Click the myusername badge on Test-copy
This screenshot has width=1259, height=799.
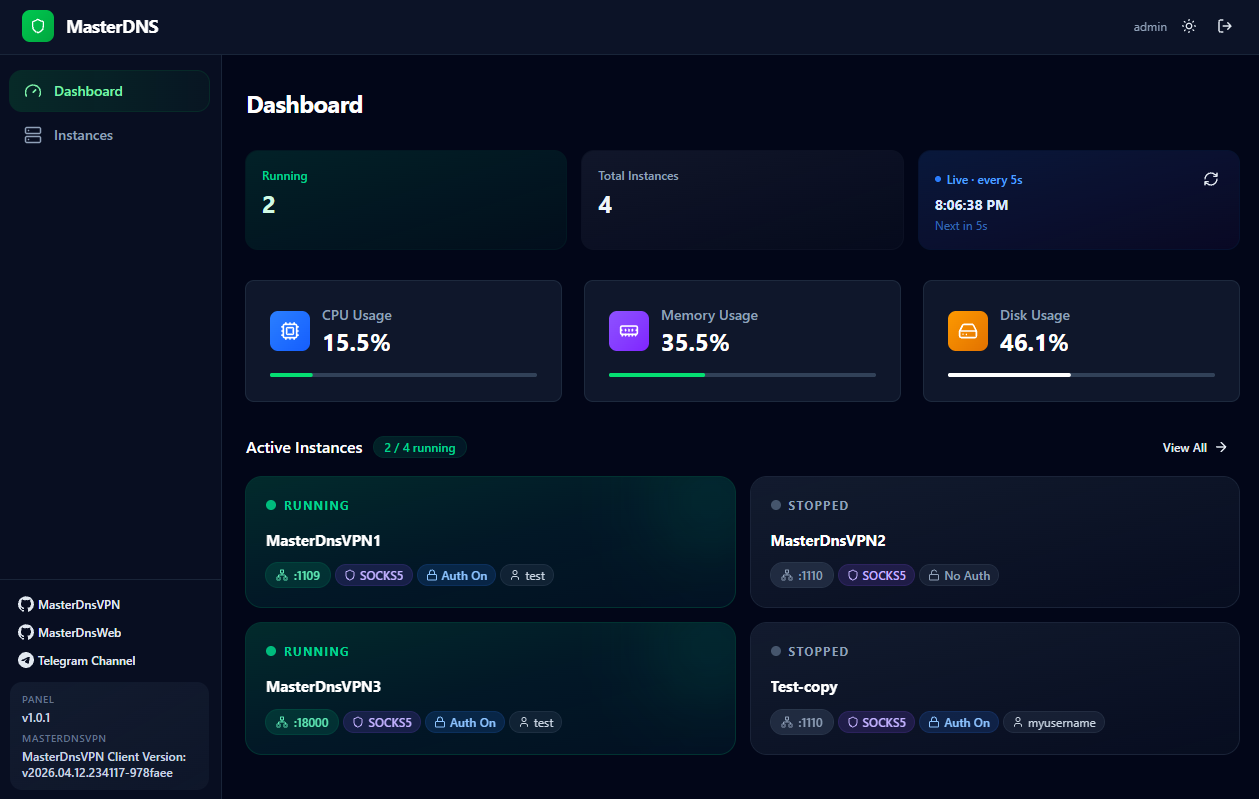pos(1054,722)
